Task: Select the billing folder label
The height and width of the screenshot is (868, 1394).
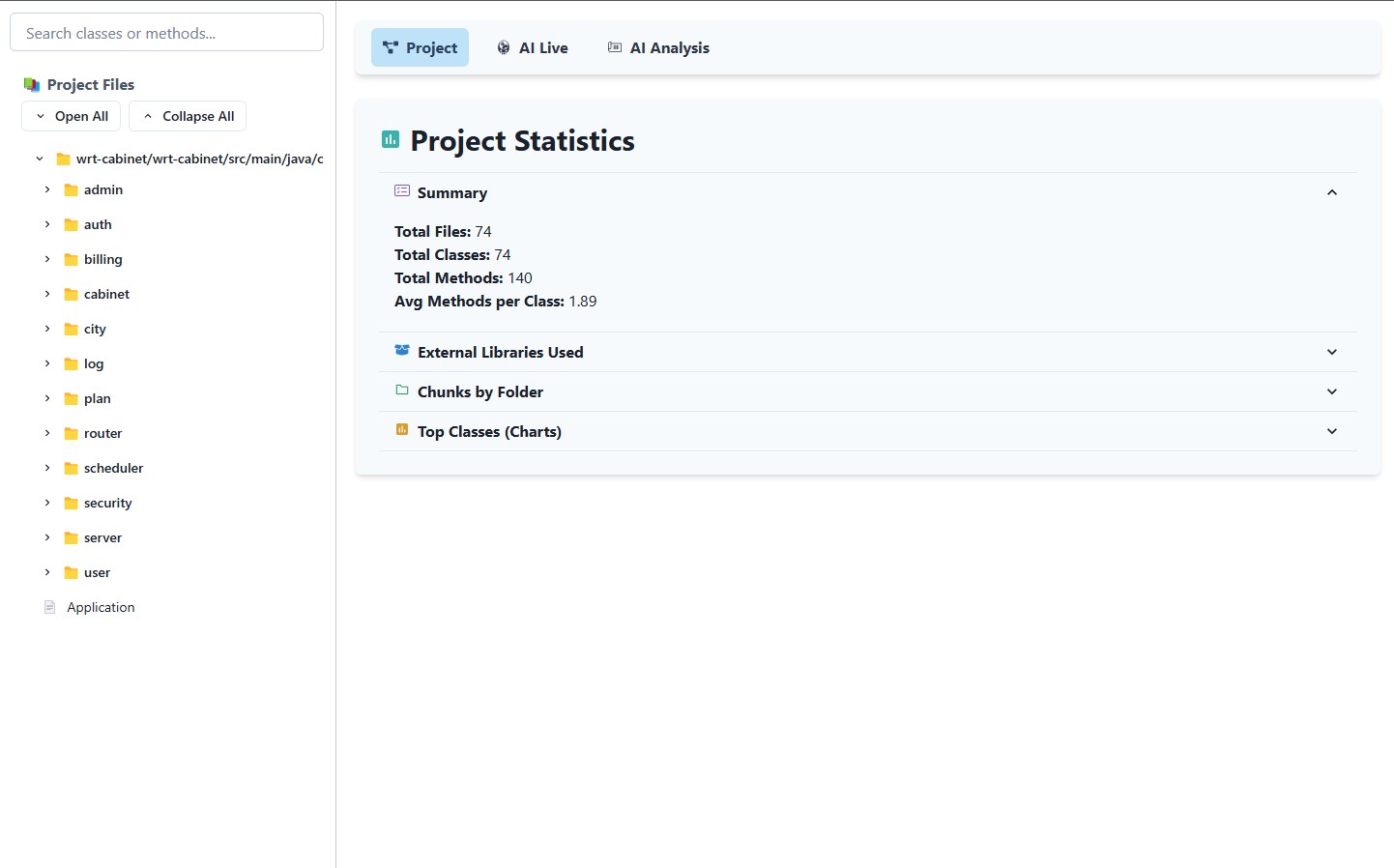Action: (102, 259)
